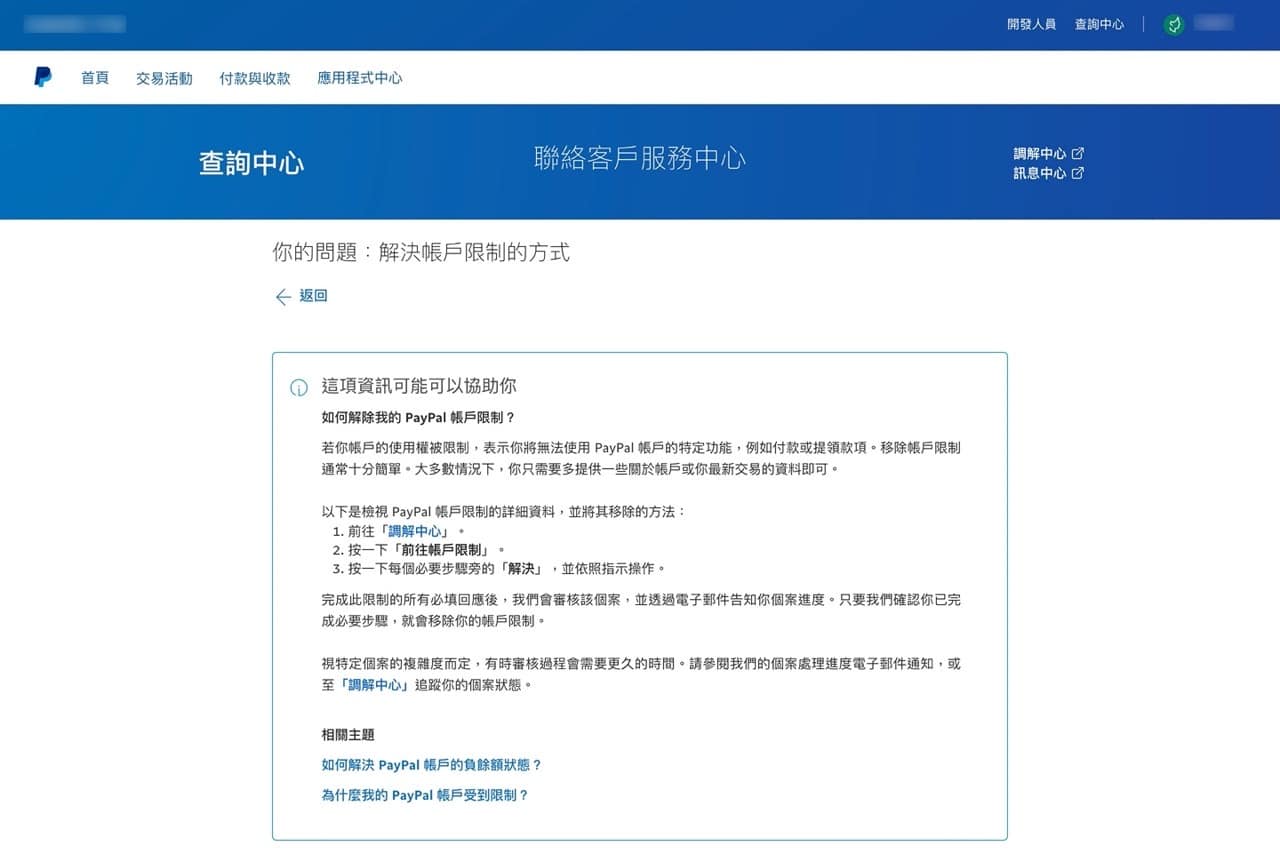The height and width of the screenshot is (862, 1280).
Task: Click the 返回 back link
Action: pyautogui.click(x=313, y=296)
